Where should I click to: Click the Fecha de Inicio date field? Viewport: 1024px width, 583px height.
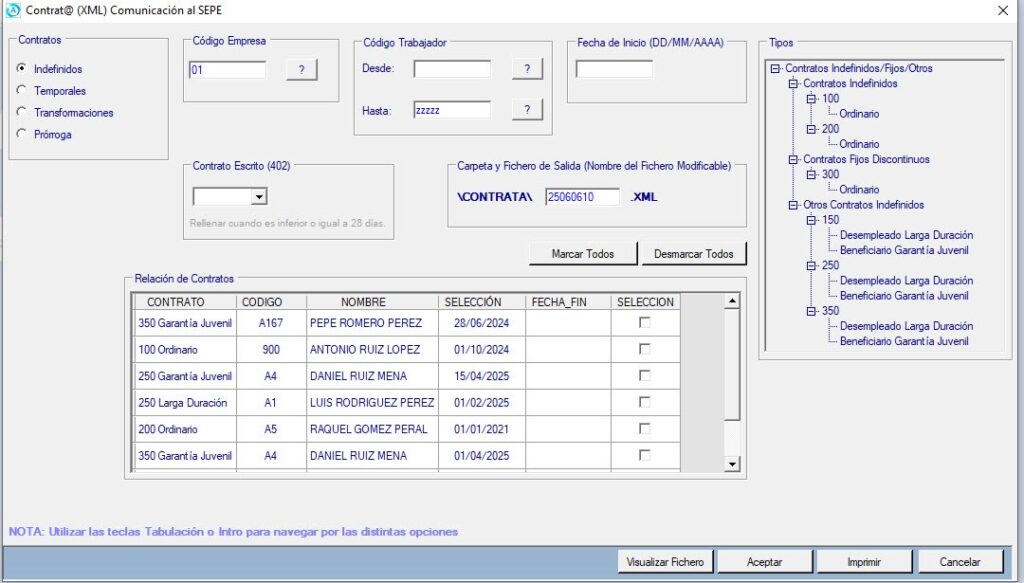click(614, 69)
